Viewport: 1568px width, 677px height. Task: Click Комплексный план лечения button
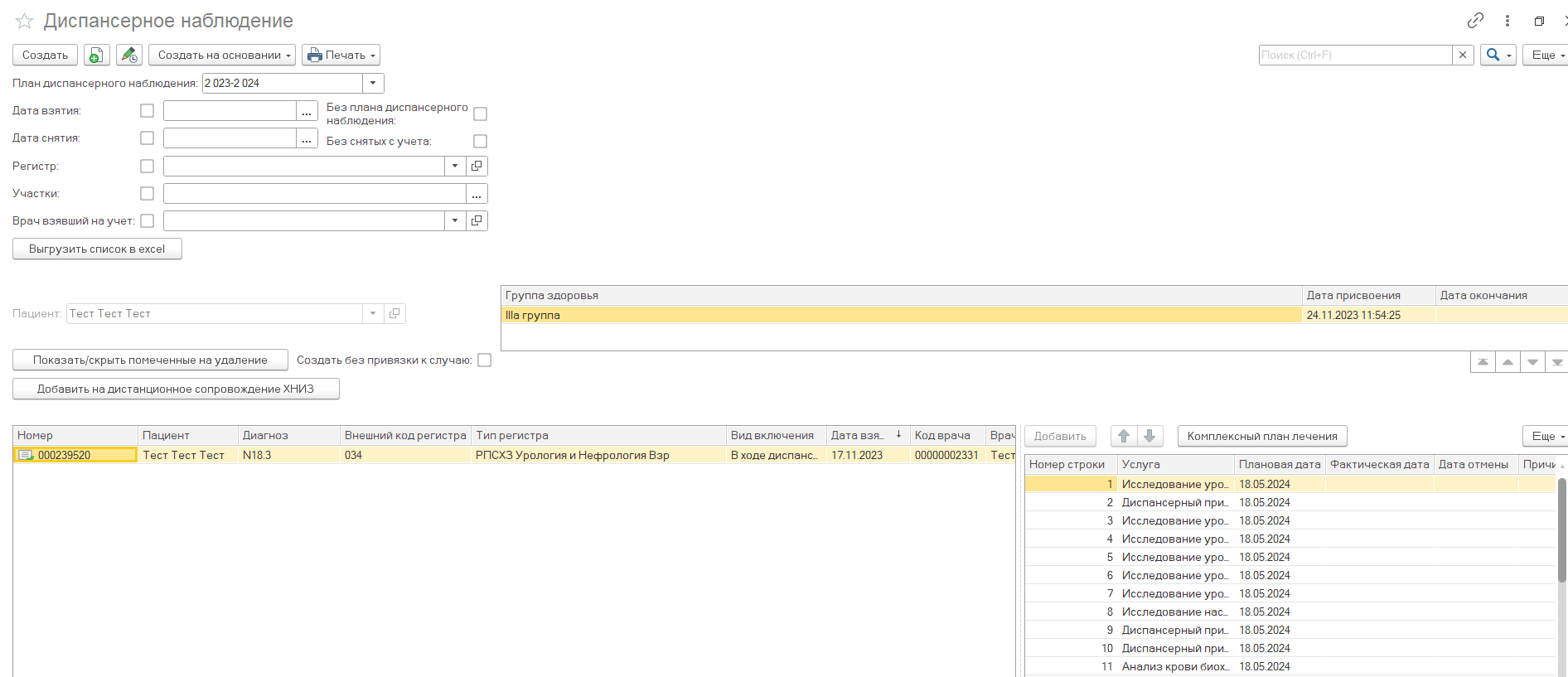coord(1261,437)
